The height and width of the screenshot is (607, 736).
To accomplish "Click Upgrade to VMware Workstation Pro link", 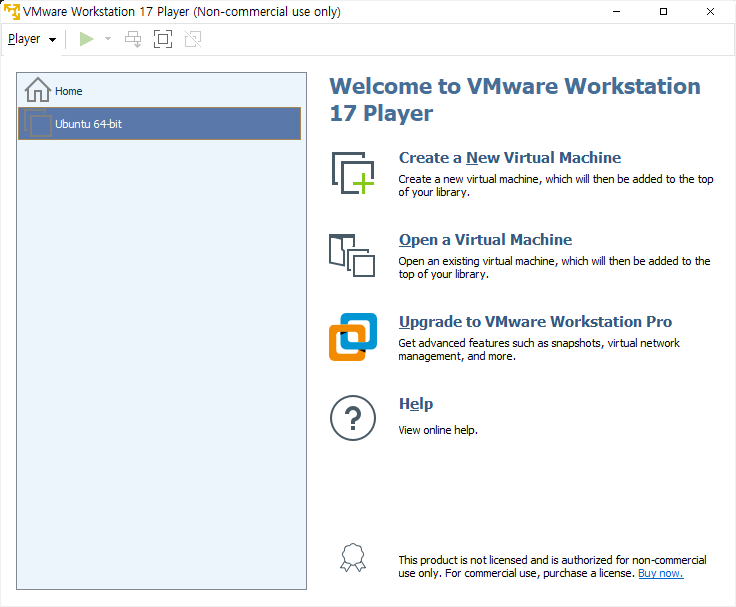I will point(535,322).
